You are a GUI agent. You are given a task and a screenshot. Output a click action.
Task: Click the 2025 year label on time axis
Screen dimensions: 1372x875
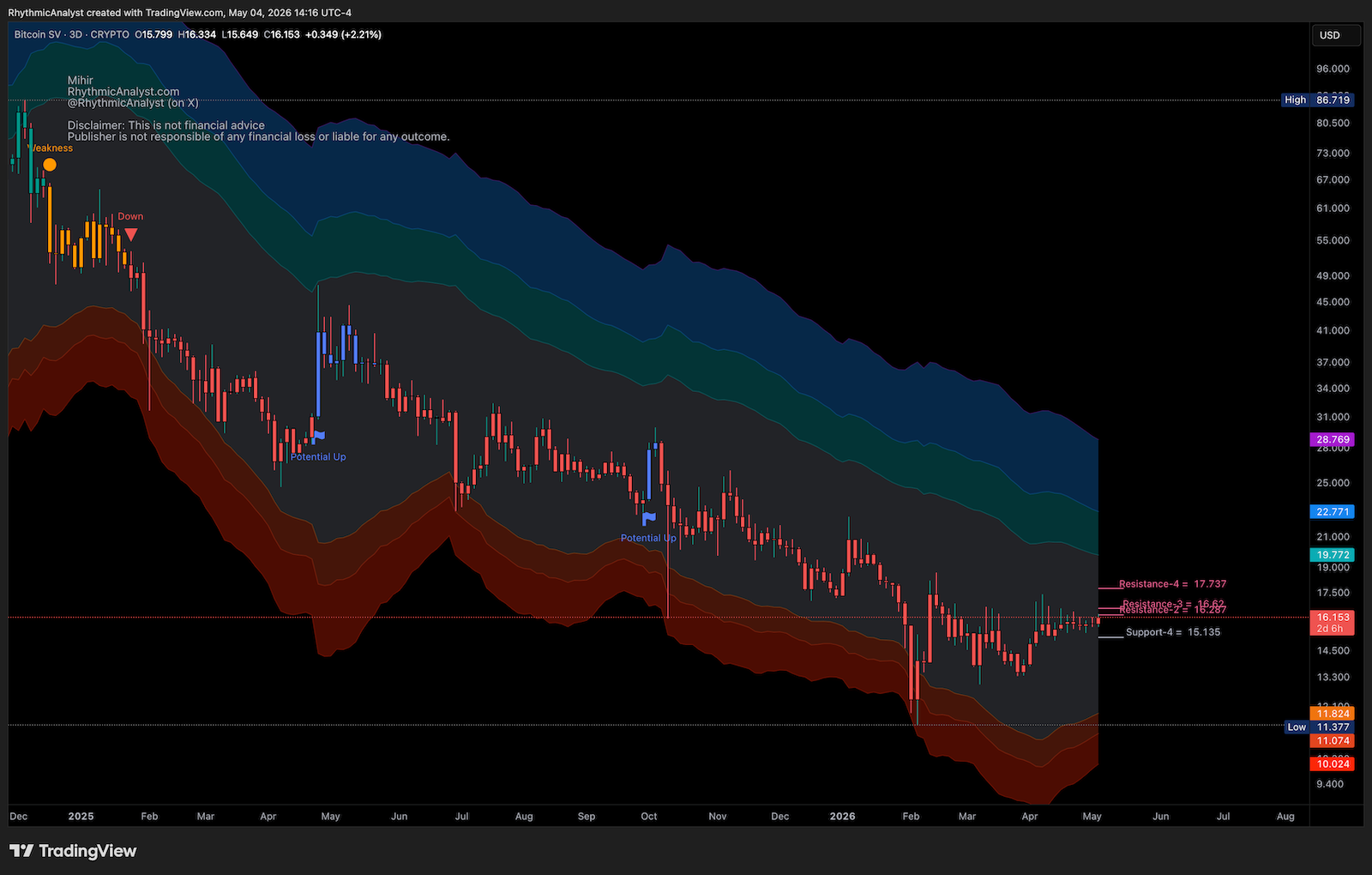tap(81, 817)
